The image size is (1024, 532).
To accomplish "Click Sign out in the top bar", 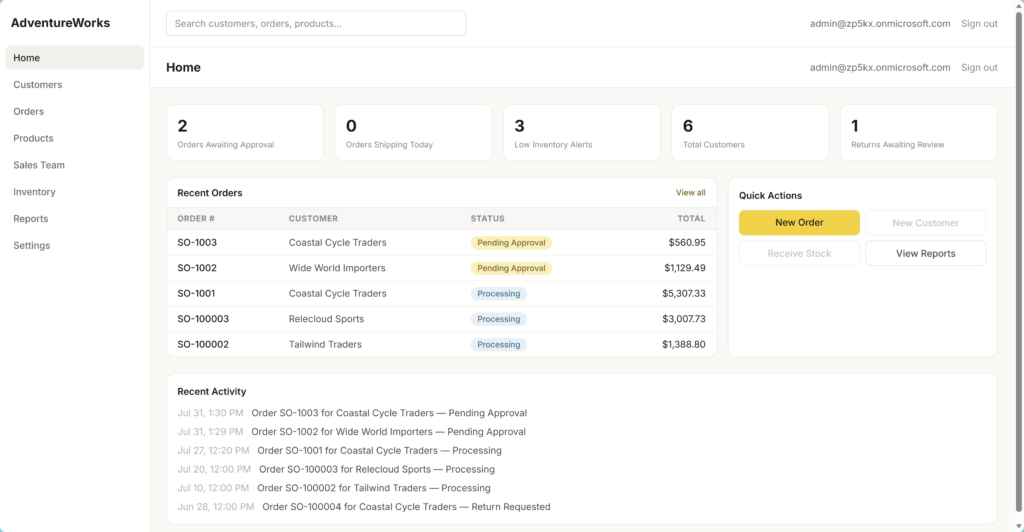I will click(979, 23).
